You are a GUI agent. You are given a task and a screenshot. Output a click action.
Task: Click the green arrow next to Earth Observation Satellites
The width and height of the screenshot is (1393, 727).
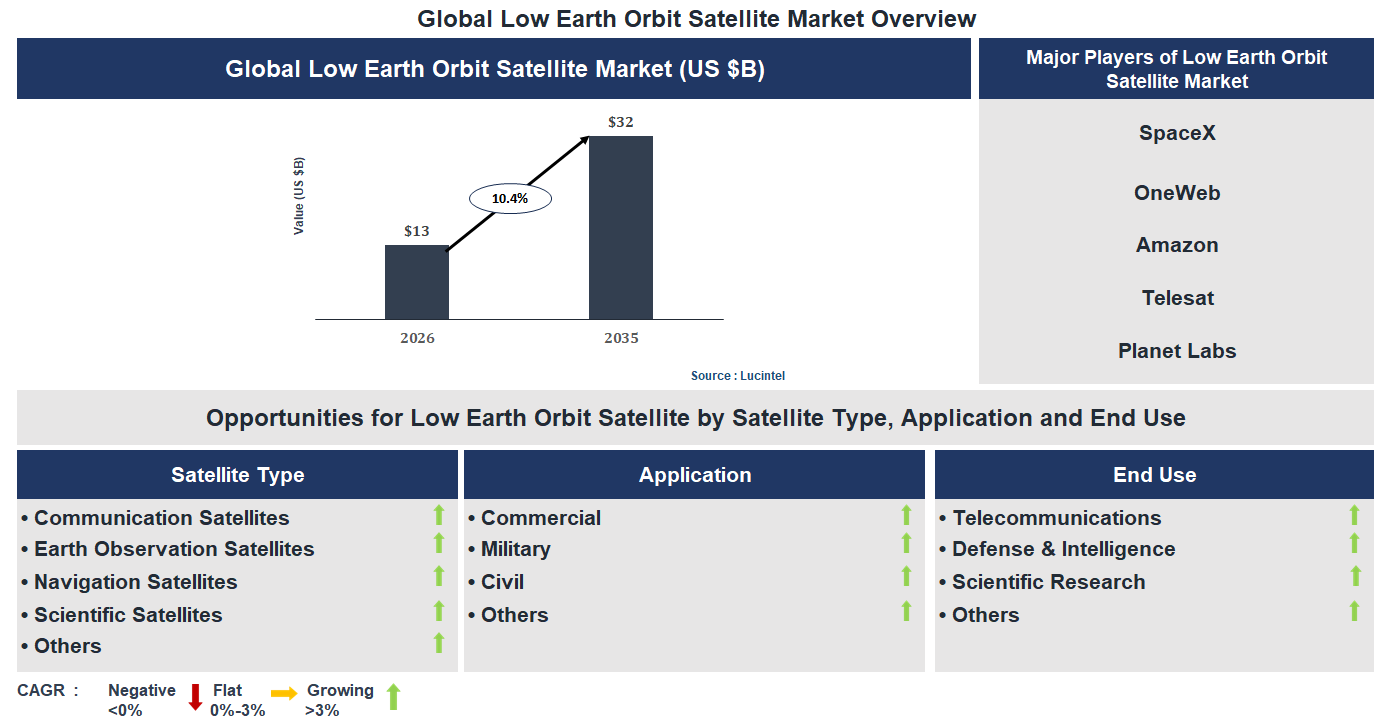(438, 543)
